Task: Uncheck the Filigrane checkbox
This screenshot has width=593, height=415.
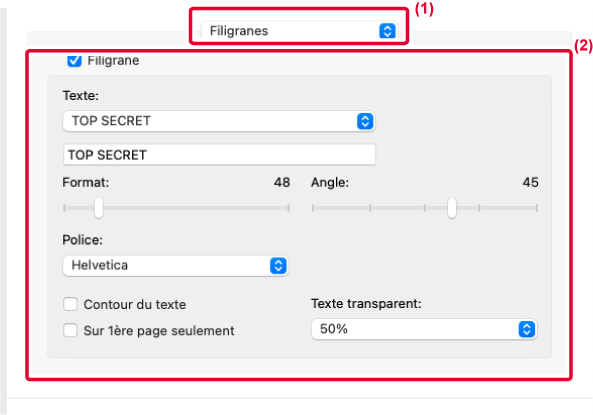Action: tap(74, 61)
